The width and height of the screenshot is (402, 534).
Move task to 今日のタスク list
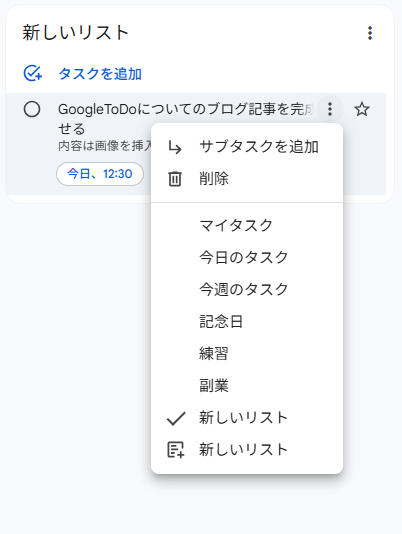click(x=247, y=257)
